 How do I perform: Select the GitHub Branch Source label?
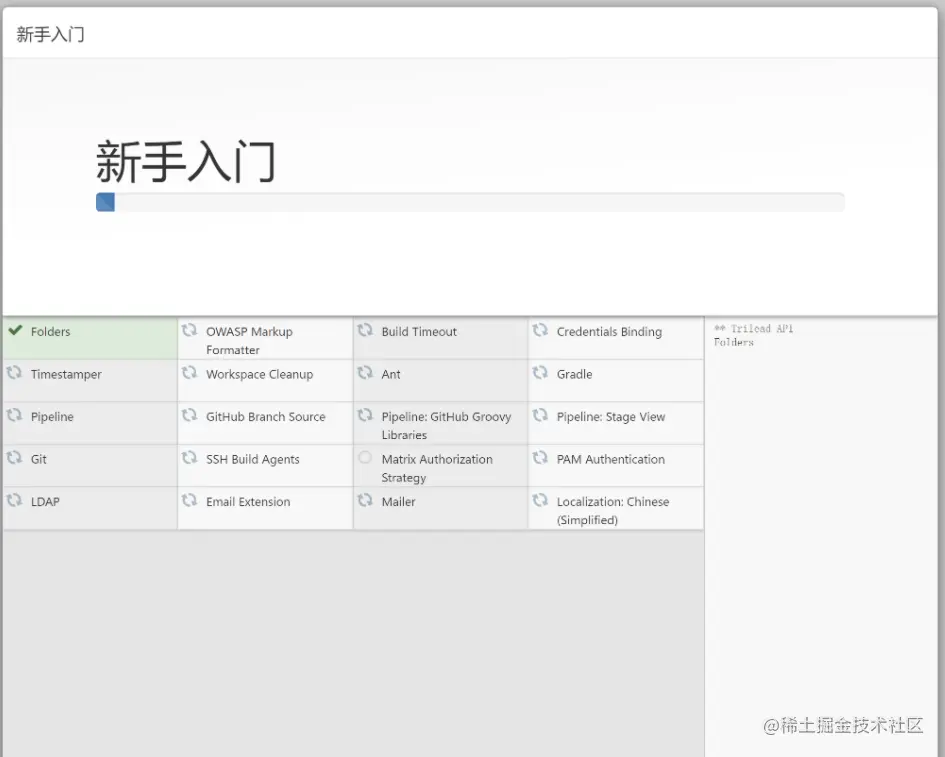pos(266,416)
